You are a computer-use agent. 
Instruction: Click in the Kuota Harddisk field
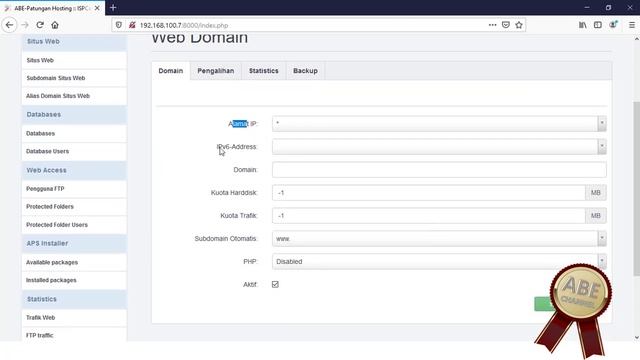point(429,192)
